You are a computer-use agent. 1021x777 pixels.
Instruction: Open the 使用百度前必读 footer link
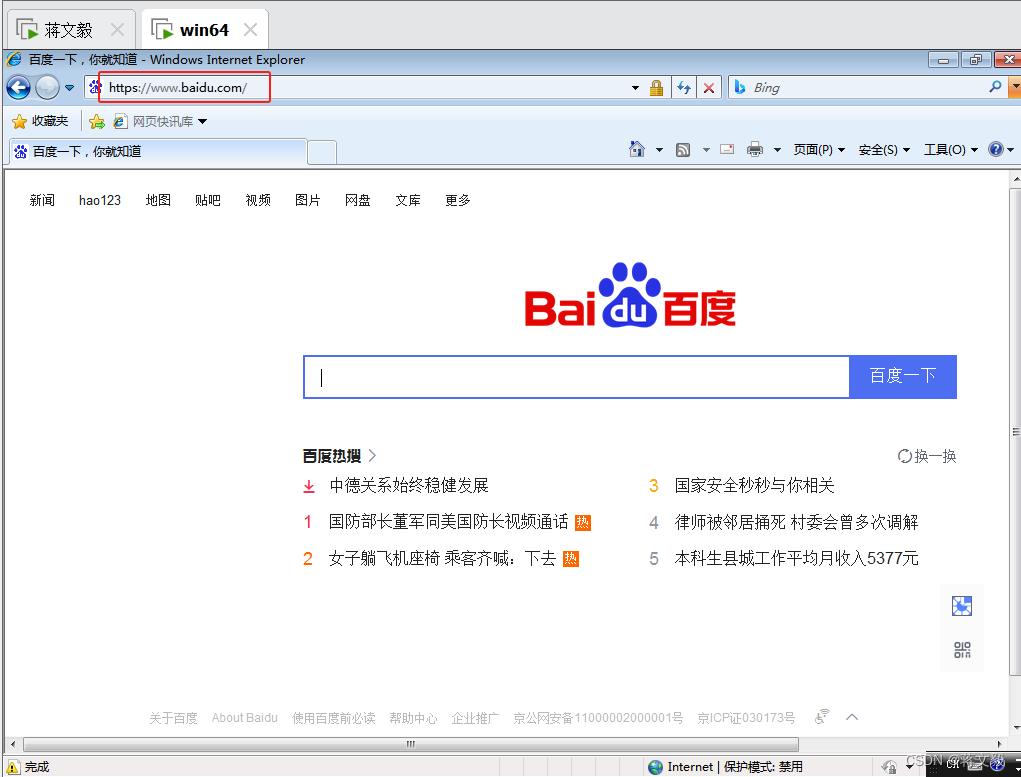coord(333,718)
